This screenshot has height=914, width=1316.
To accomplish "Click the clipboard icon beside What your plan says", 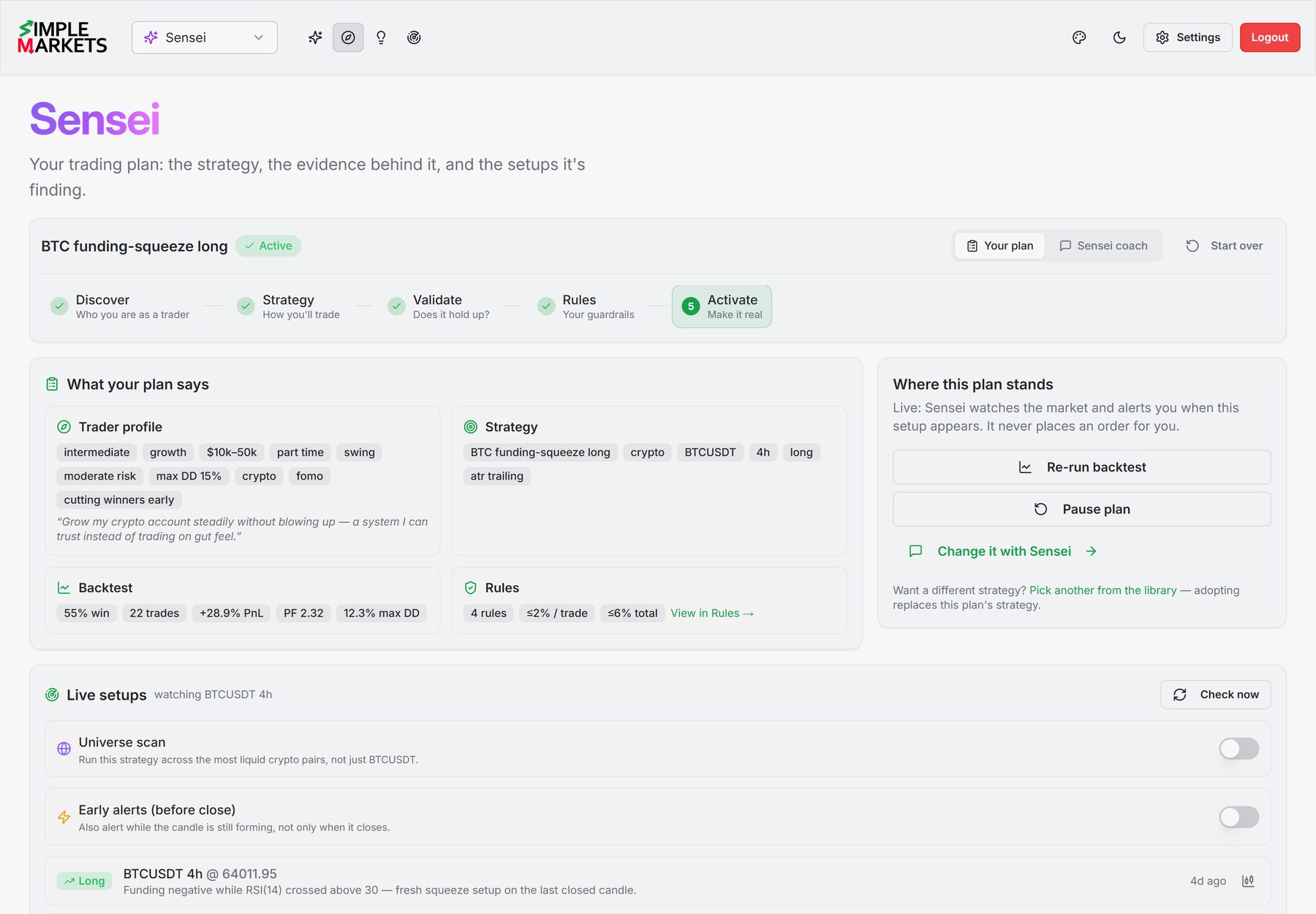I will [x=52, y=385].
